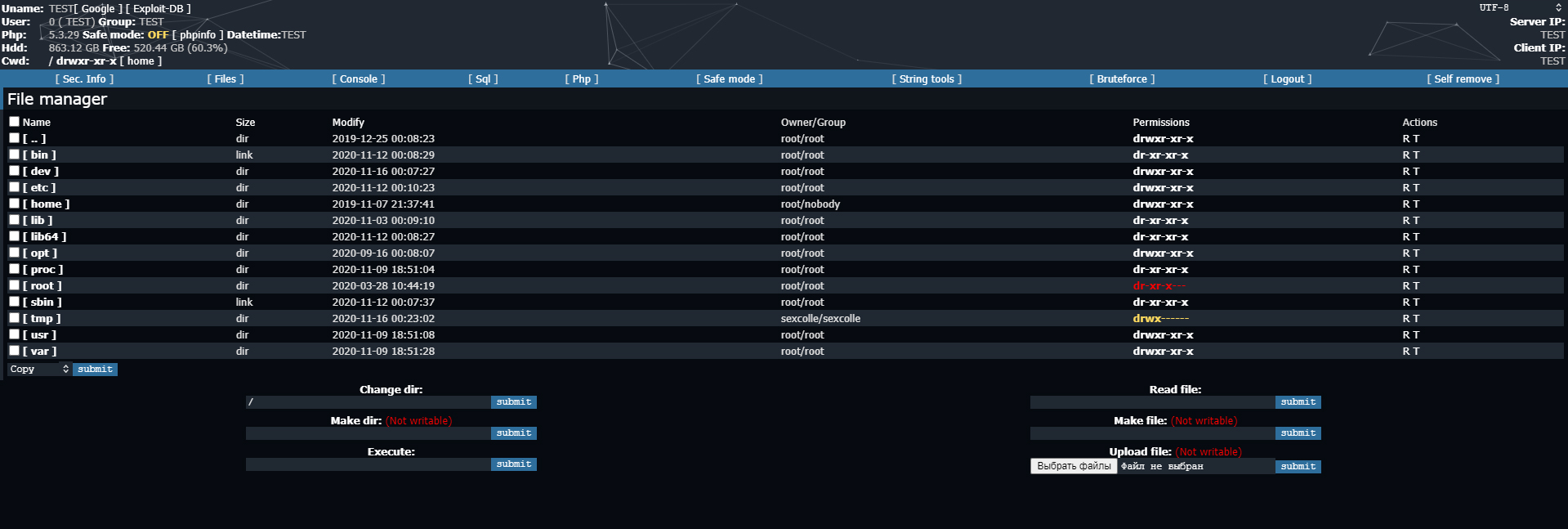The height and width of the screenshot is (529, 1568).
Task: Open the Sec. Info menu
Action: tap(84, 79)
